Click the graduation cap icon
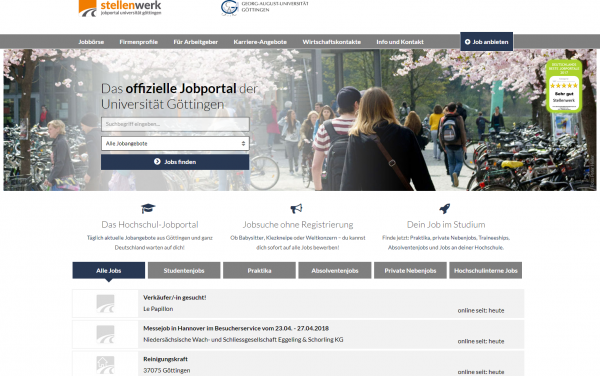600x376 pixels. (x=148, y=208)
